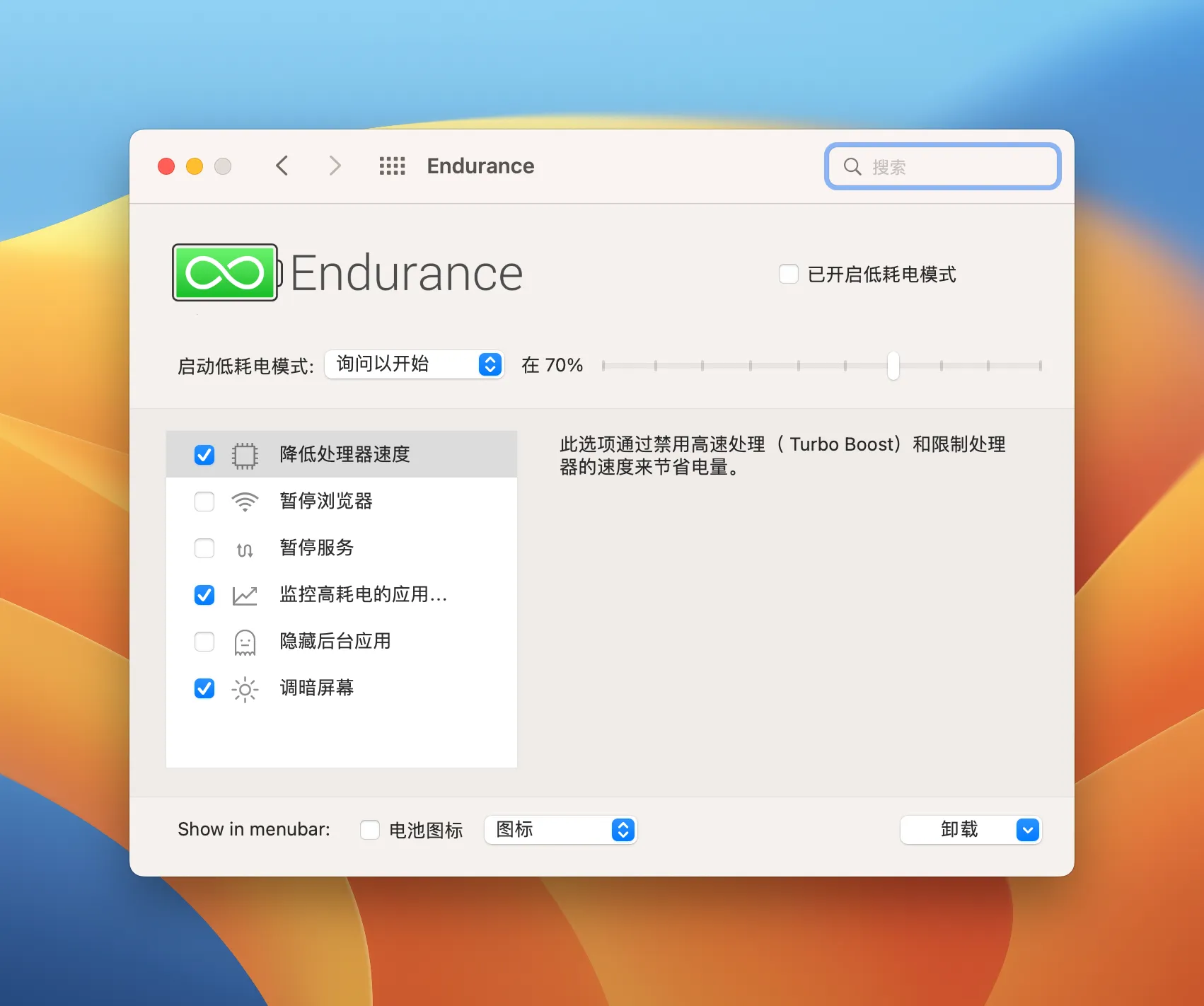Click the Turbo Boost description text

pos(782,456)
